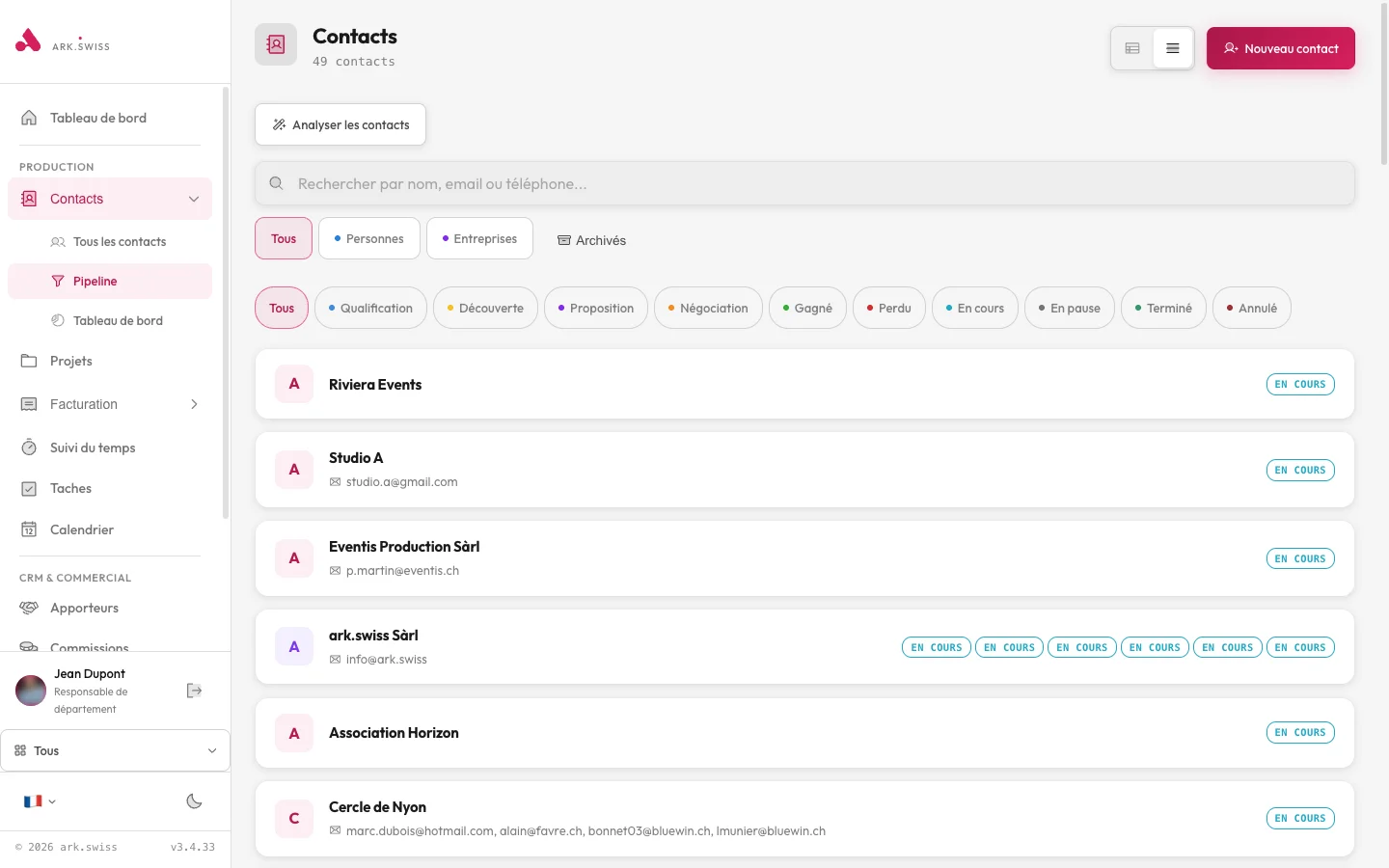
Task: Click the contact search field
Action: pyautogui.click(x=804, y=183)
